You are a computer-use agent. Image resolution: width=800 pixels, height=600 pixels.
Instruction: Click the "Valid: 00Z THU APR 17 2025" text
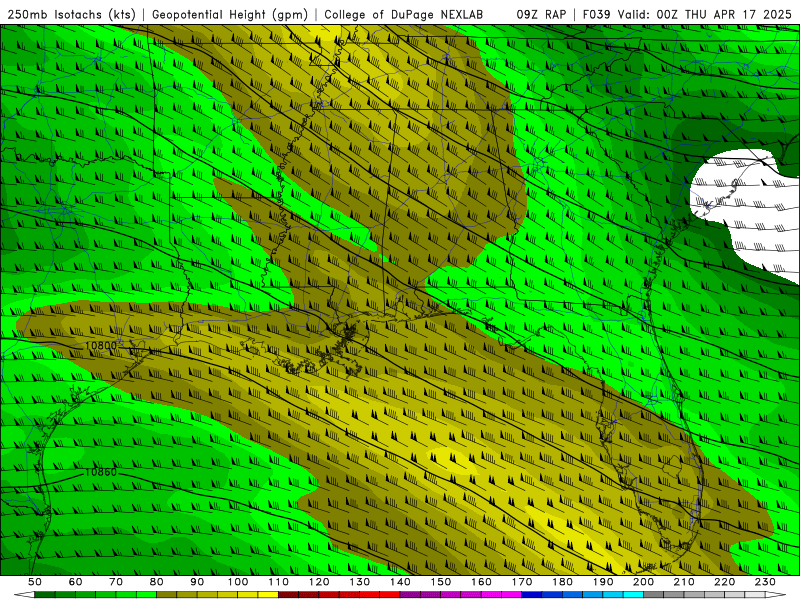coord(704,15)
